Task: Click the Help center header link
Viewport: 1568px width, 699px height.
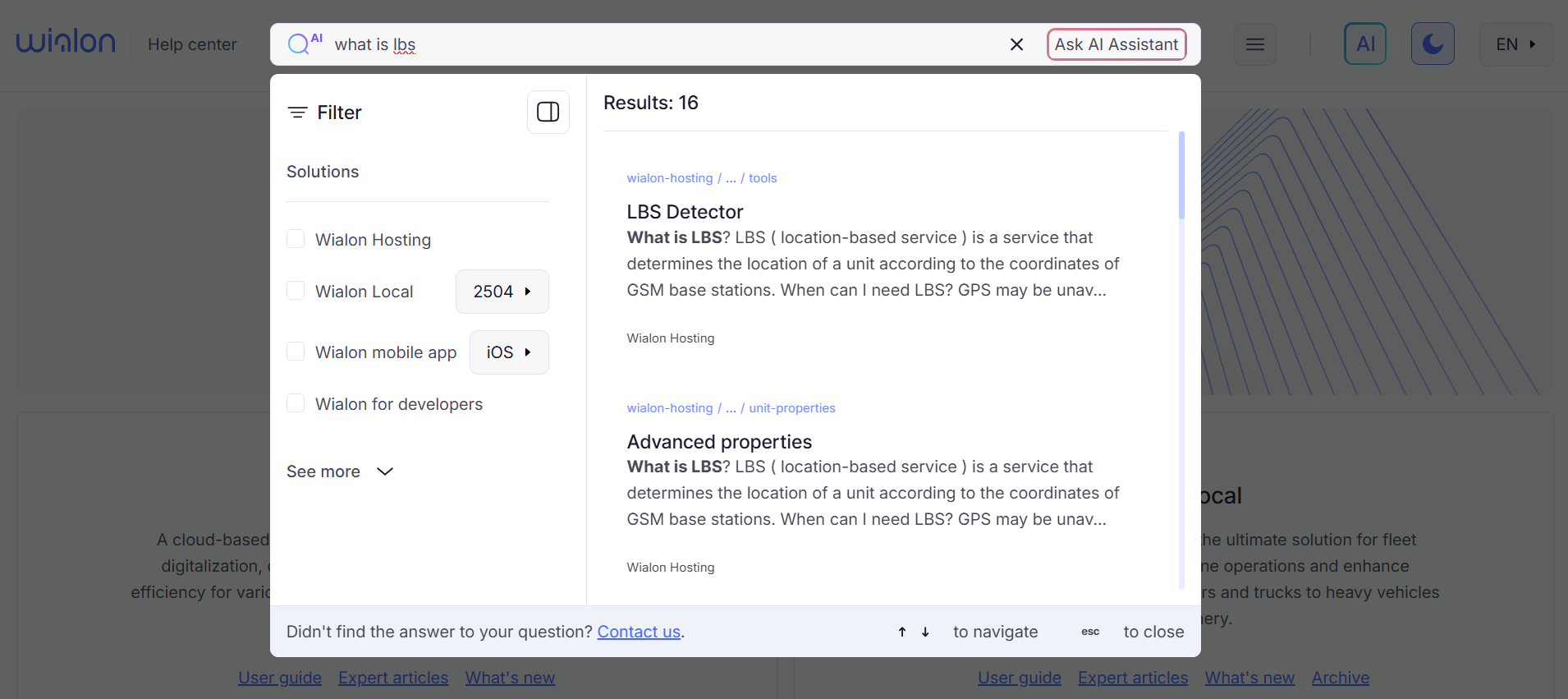Action: pyautogui.click(x=192, y=44)
